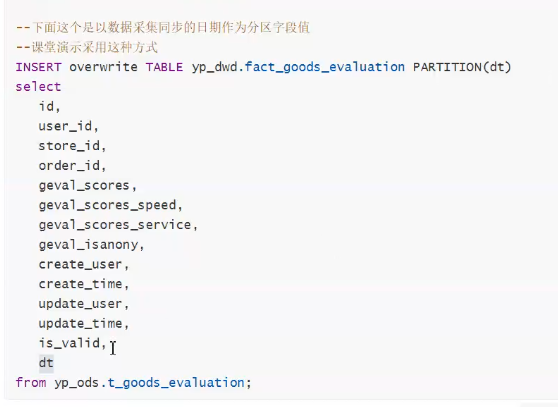Click the store_id column line
Image resolution: width=558 pixels, height=407 pixels.
pos(72,146)
